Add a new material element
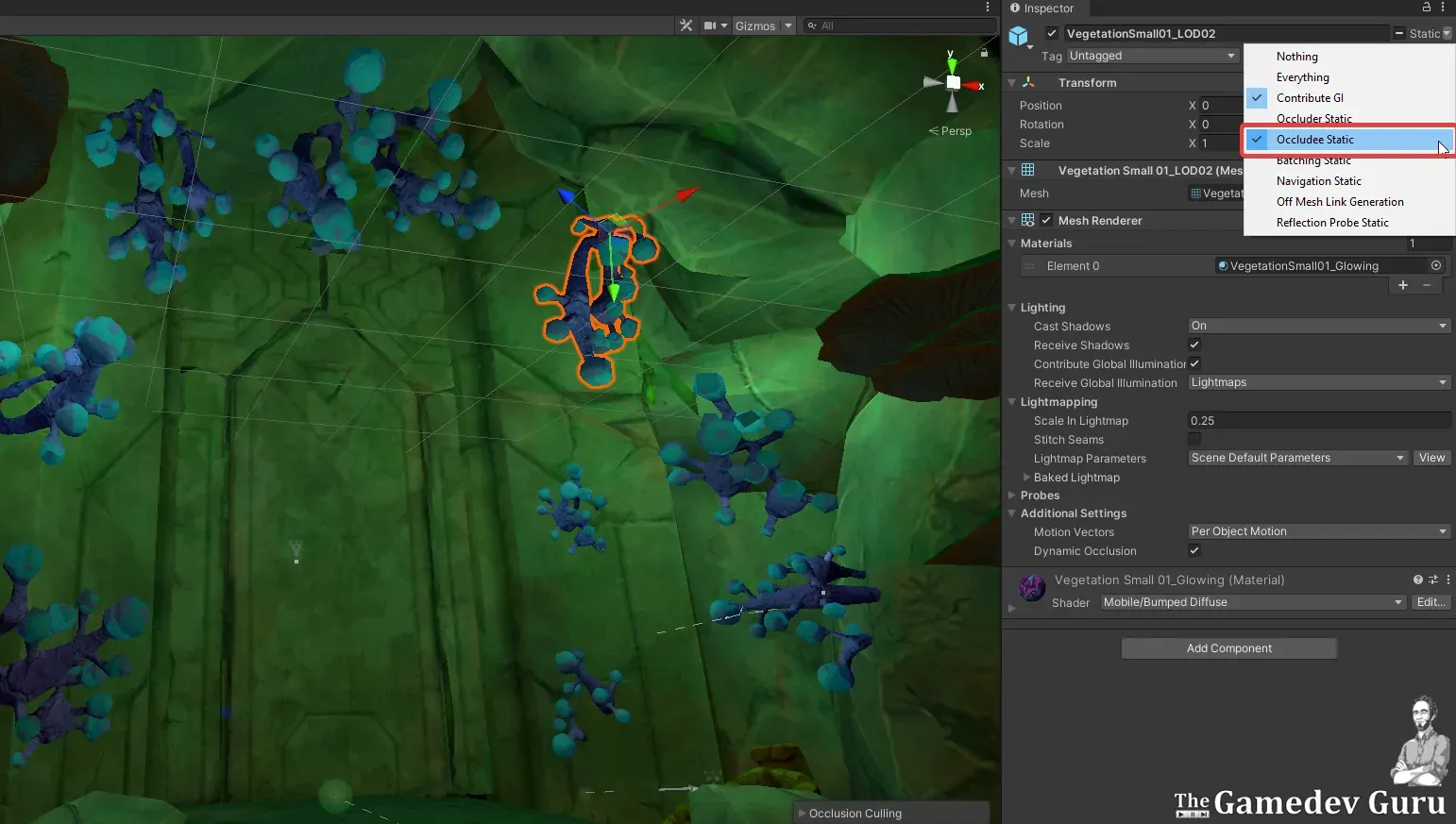Screen dimensions: 1456x824 click(1403, 285)
